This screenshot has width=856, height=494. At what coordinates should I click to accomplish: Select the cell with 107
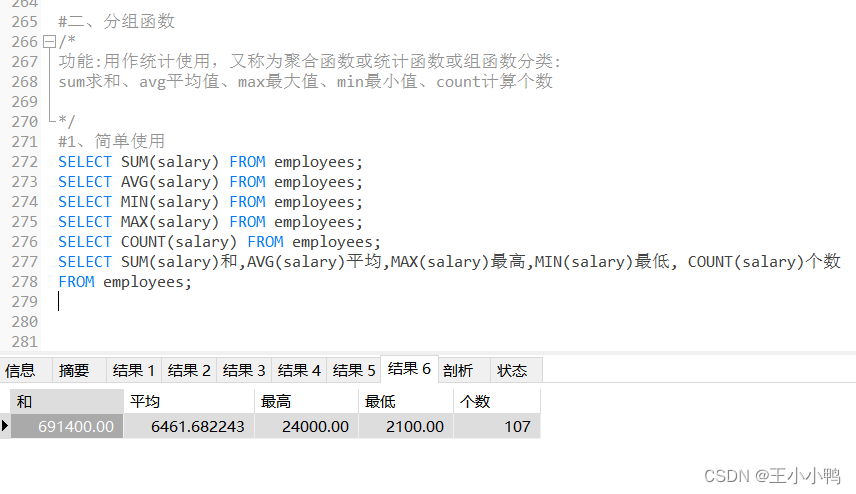[x=497, y=426]
